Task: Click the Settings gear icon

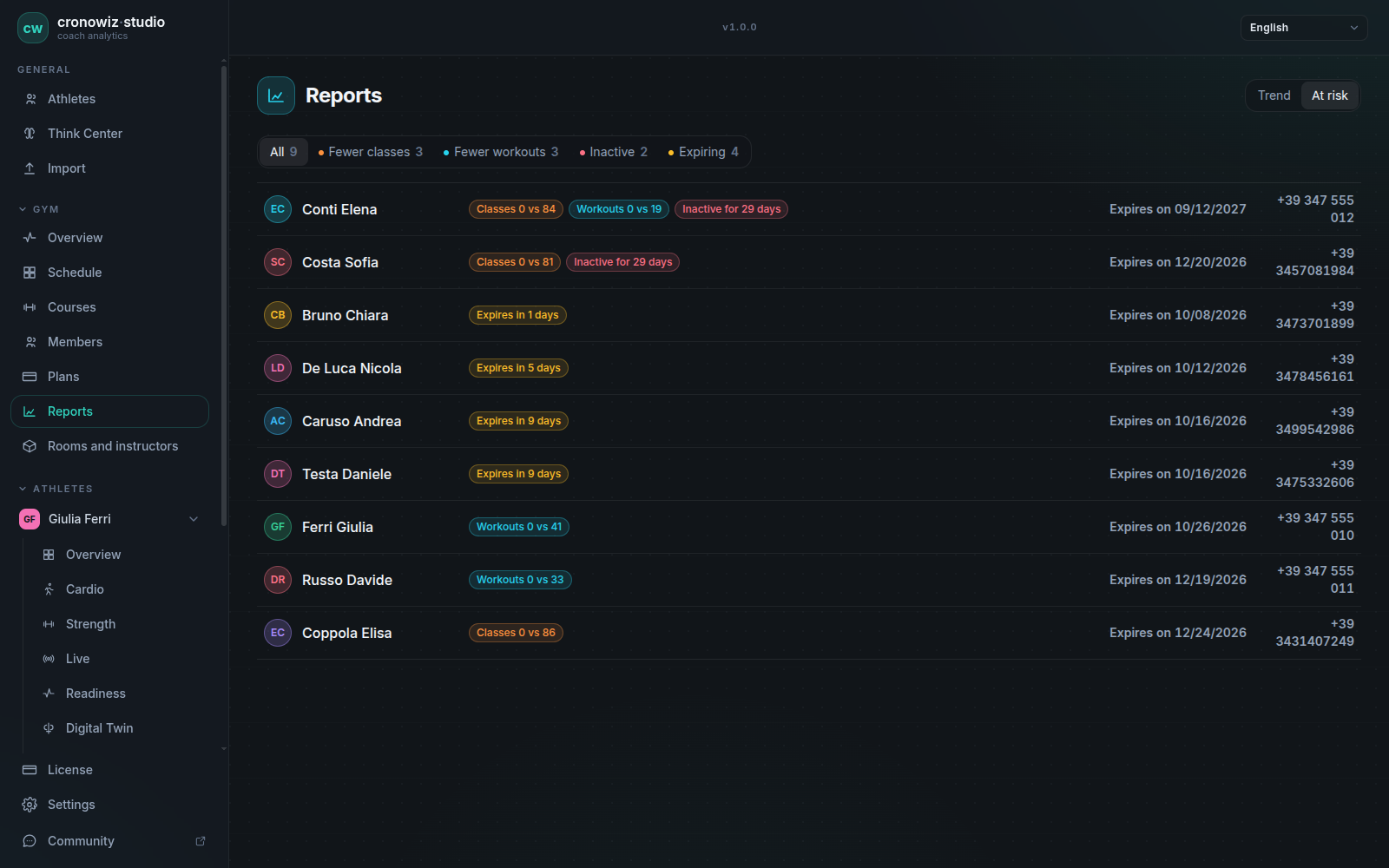Action: tap(30, 805)
